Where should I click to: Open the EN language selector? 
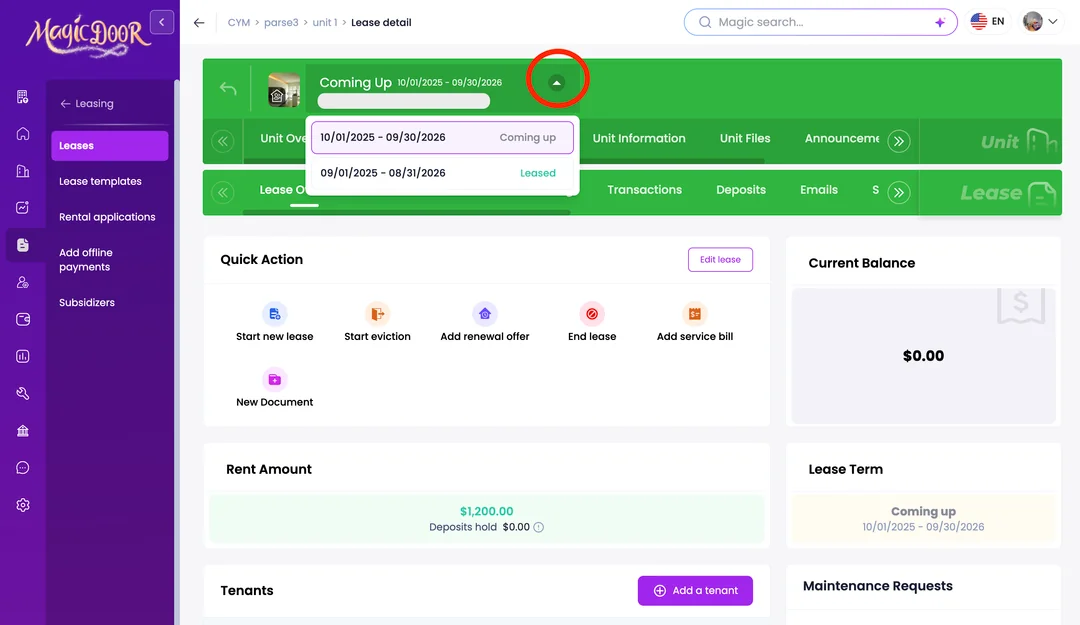[x=987, y=22]
